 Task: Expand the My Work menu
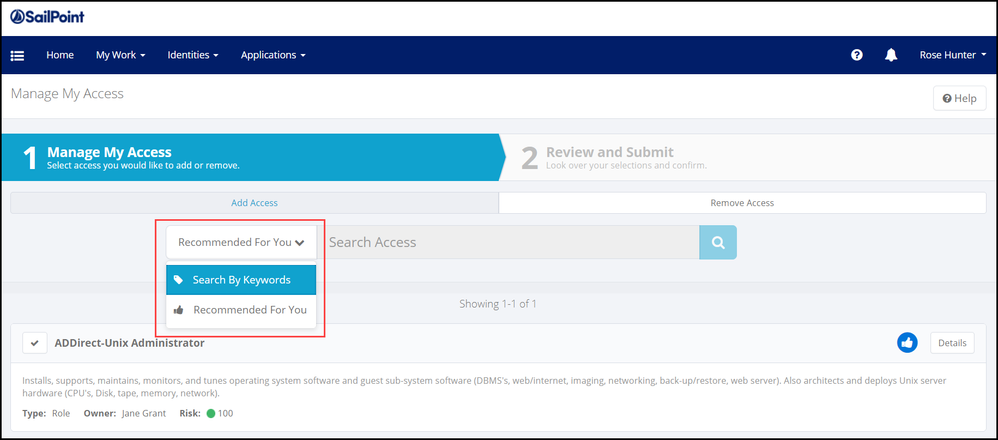(x=121, y=55)
